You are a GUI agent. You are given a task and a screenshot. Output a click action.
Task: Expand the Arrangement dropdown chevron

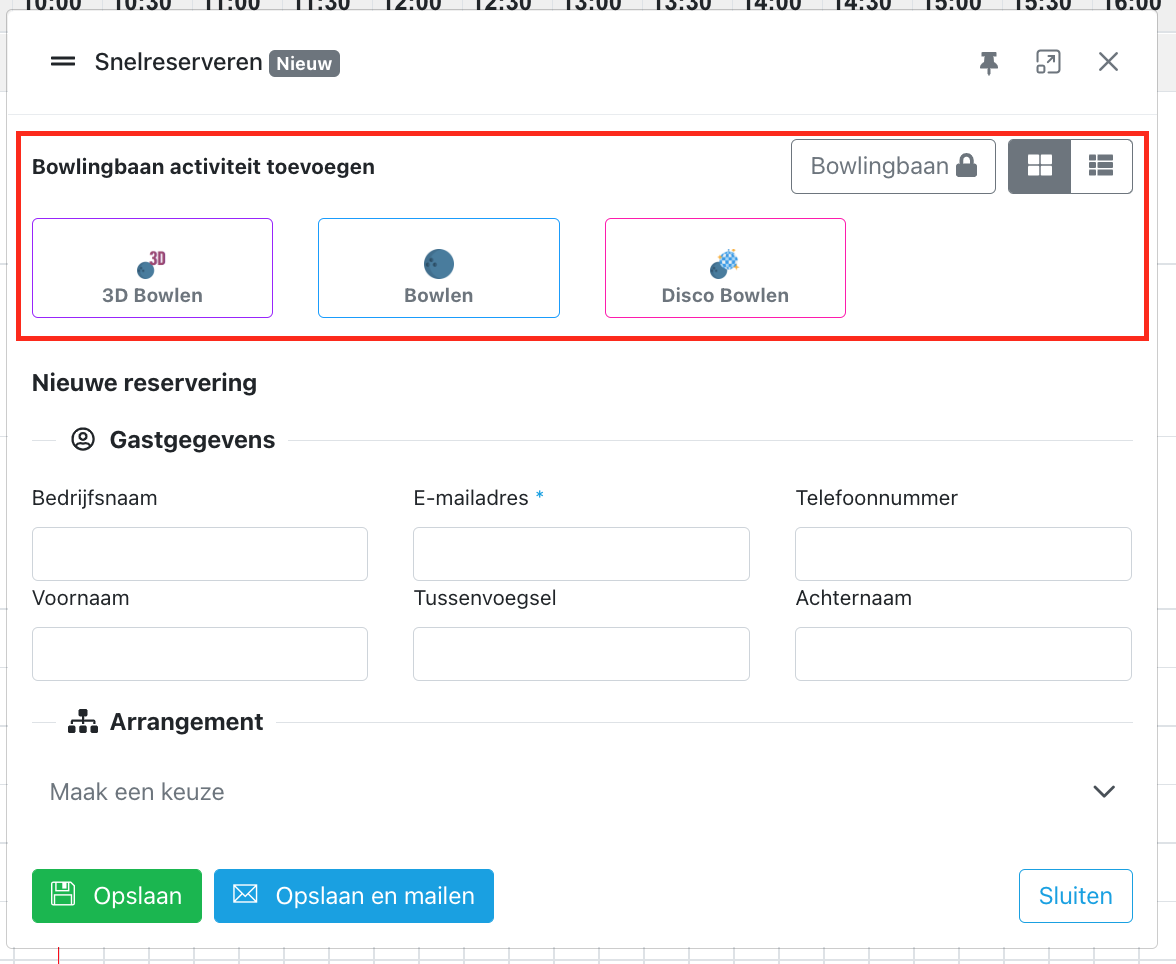tap(1103, 792)
